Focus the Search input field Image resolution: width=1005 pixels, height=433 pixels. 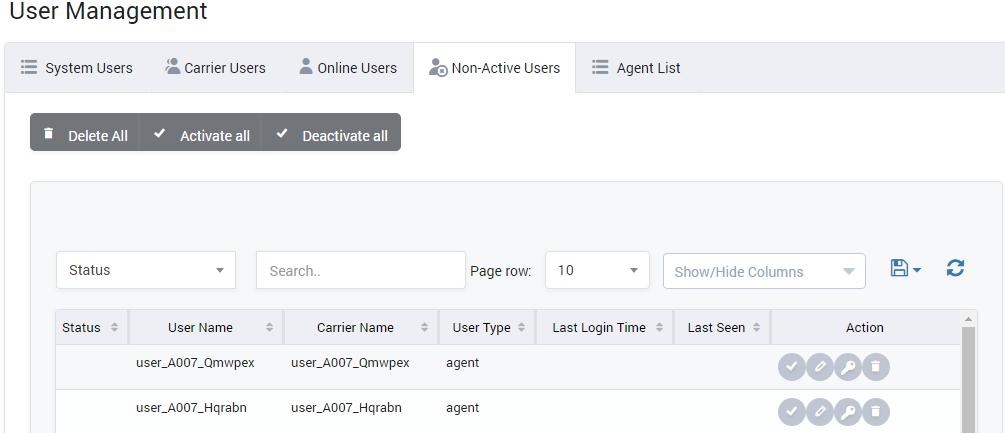tap(360, 270)
